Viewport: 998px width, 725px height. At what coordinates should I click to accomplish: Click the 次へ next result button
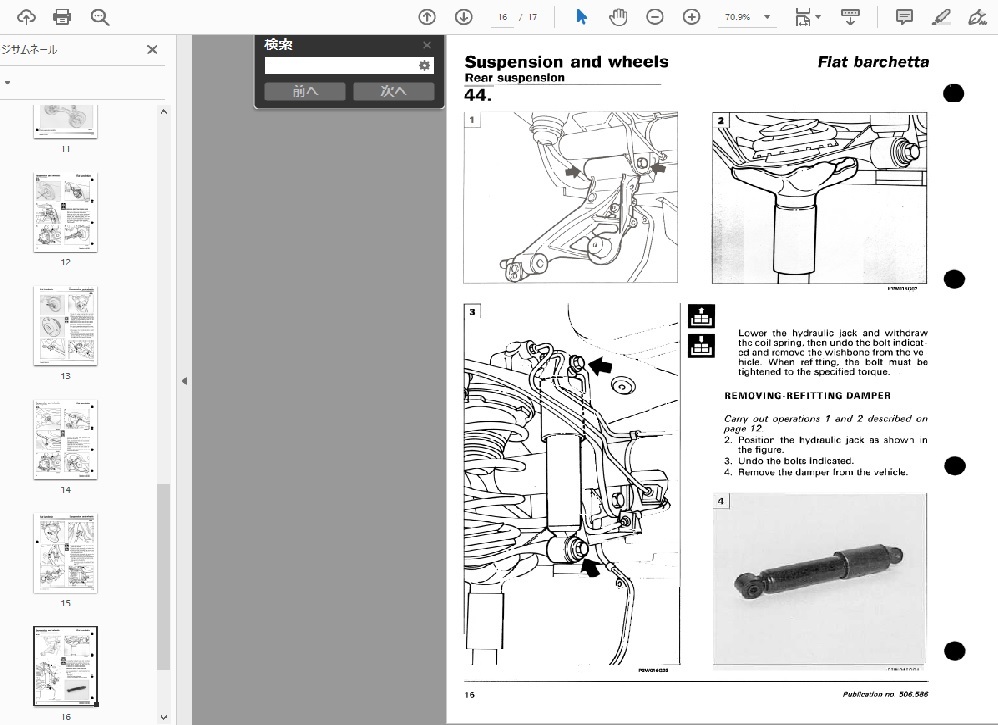tap(394, 91)
